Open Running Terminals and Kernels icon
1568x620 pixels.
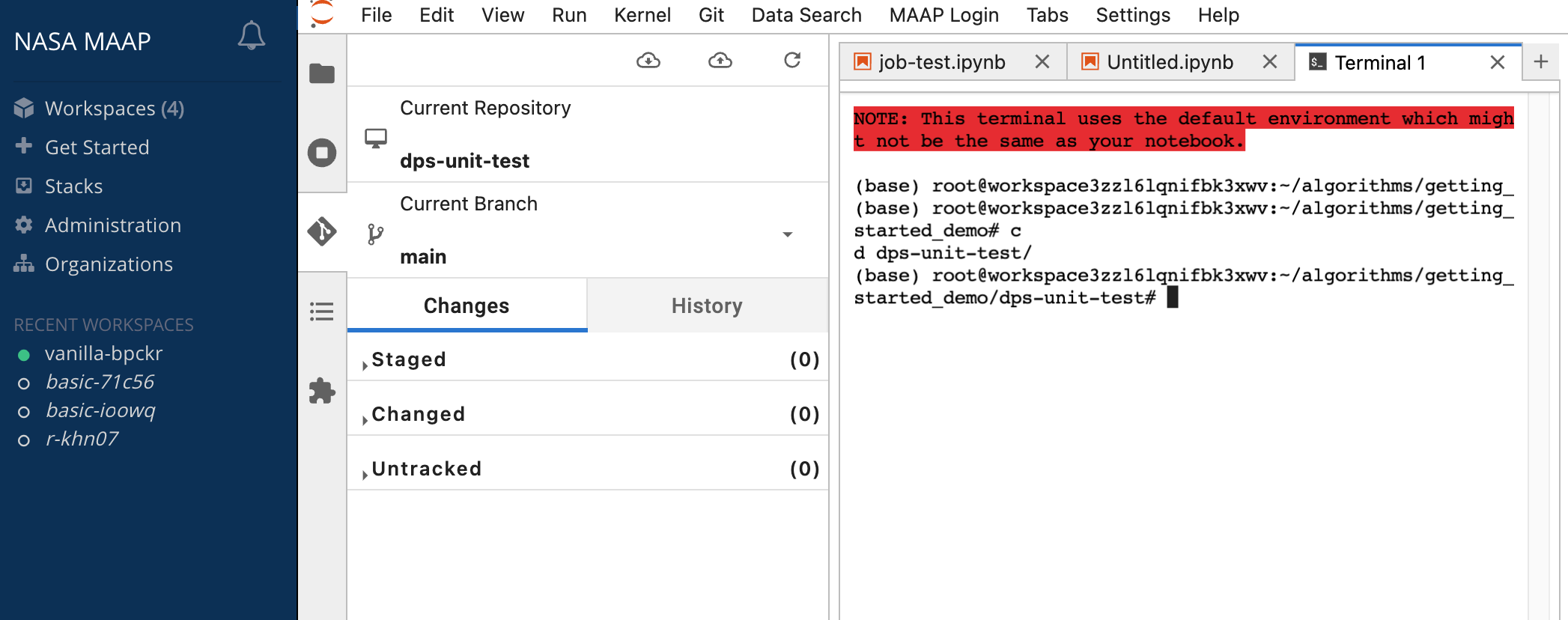tap(322, 153)
